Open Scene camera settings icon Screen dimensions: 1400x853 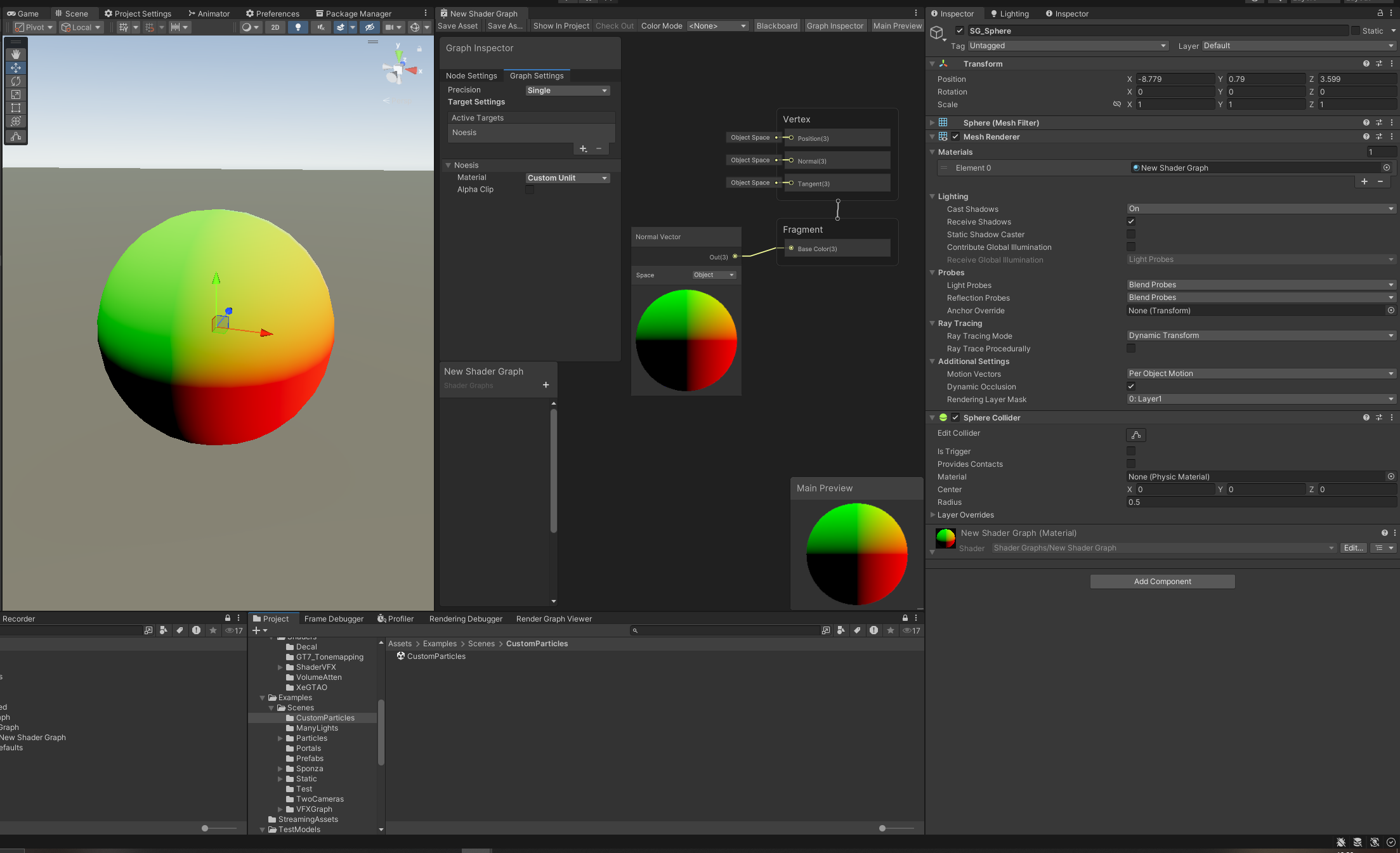point(389,27)
